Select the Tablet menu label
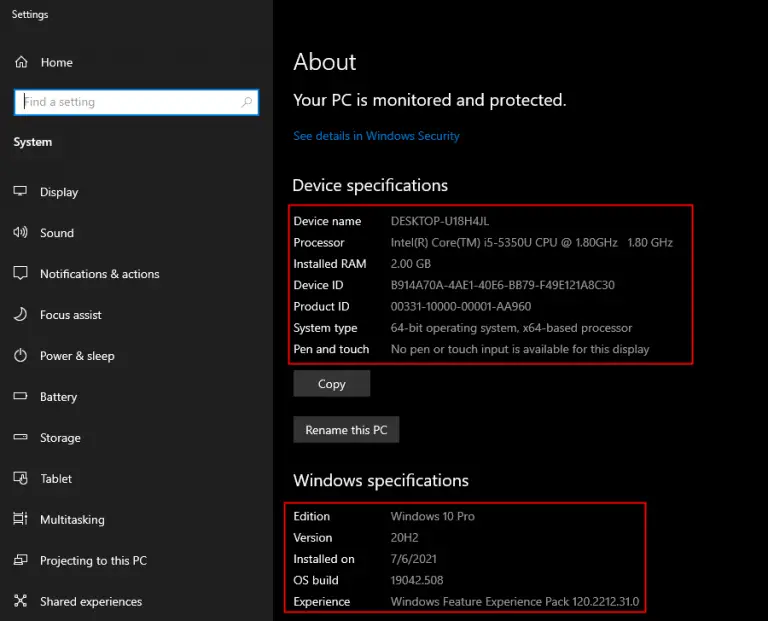The image size is (768, 621). pos(56,478)
